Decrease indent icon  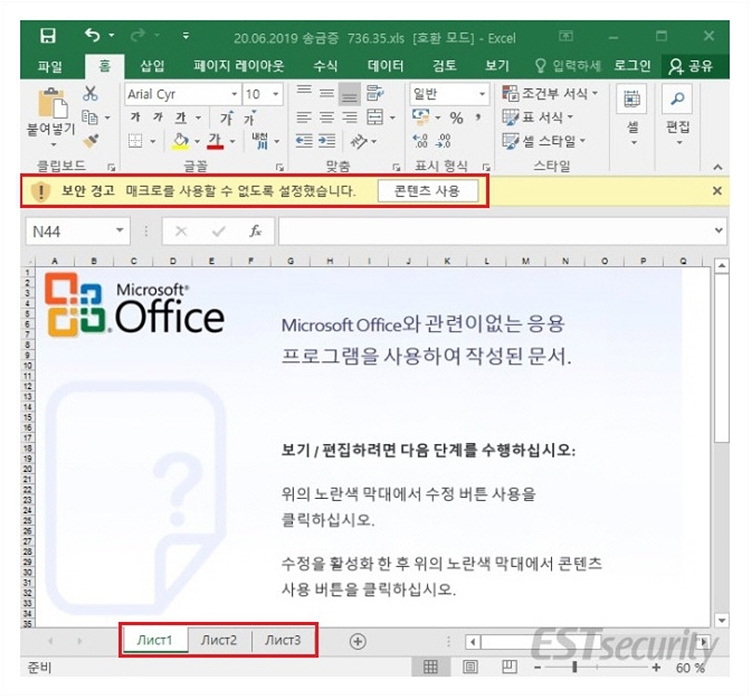coord(304,141)
